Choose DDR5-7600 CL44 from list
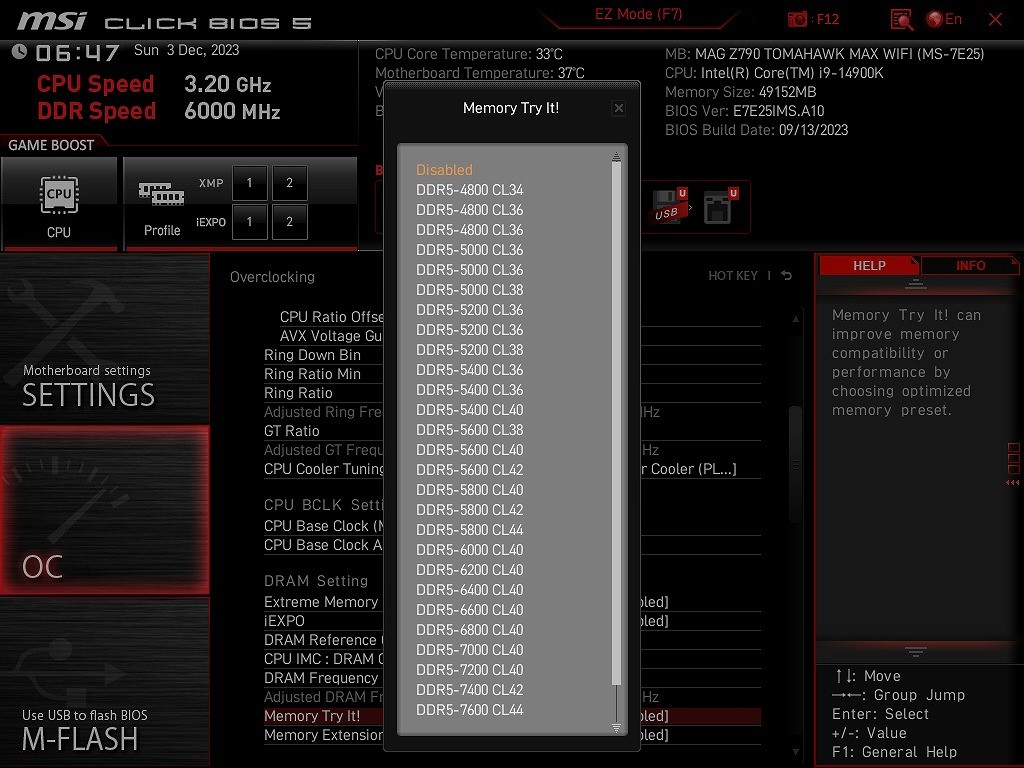 coord(469,710)
